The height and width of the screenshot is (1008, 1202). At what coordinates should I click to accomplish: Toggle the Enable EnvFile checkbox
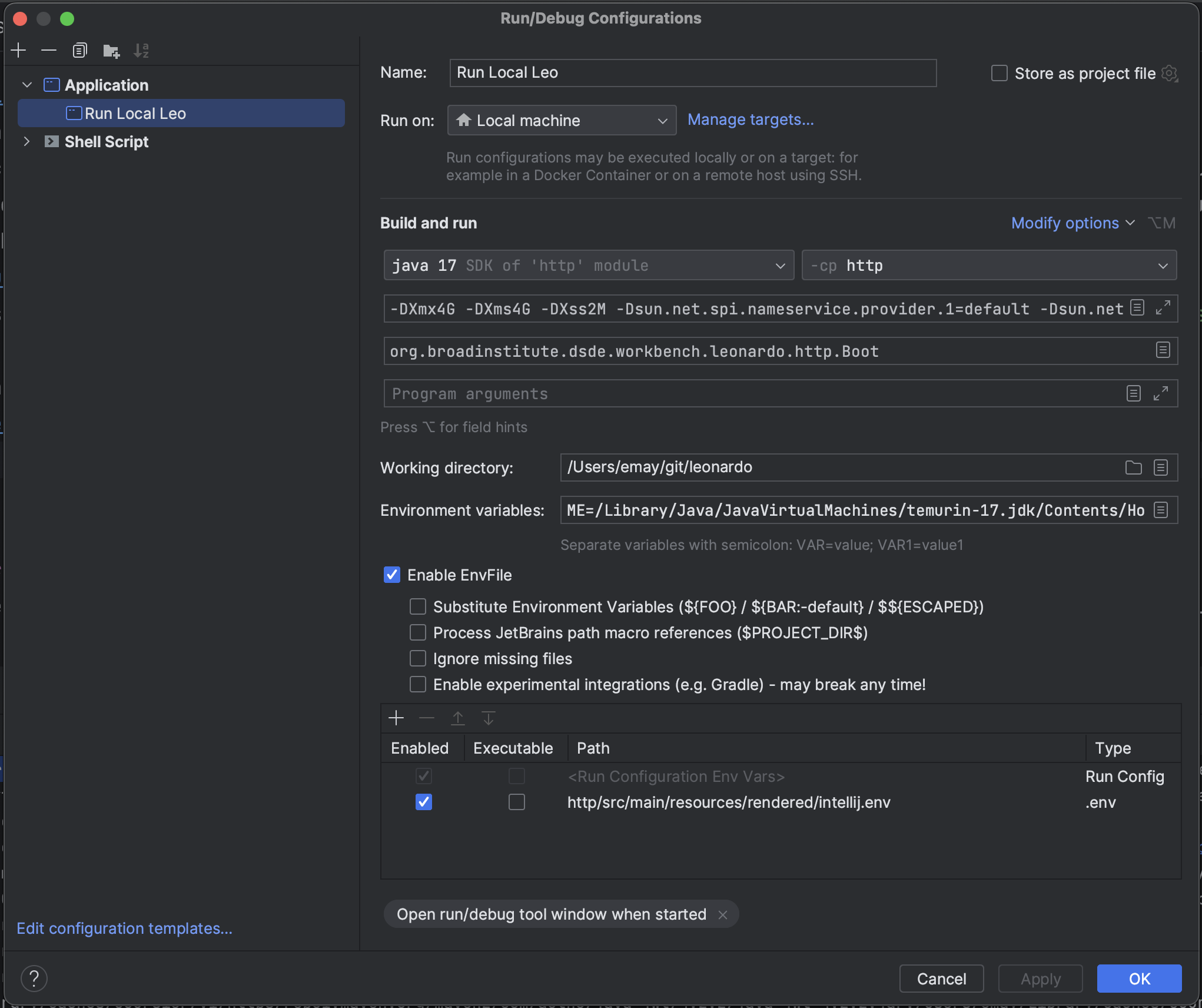click(x=393, y=575)
